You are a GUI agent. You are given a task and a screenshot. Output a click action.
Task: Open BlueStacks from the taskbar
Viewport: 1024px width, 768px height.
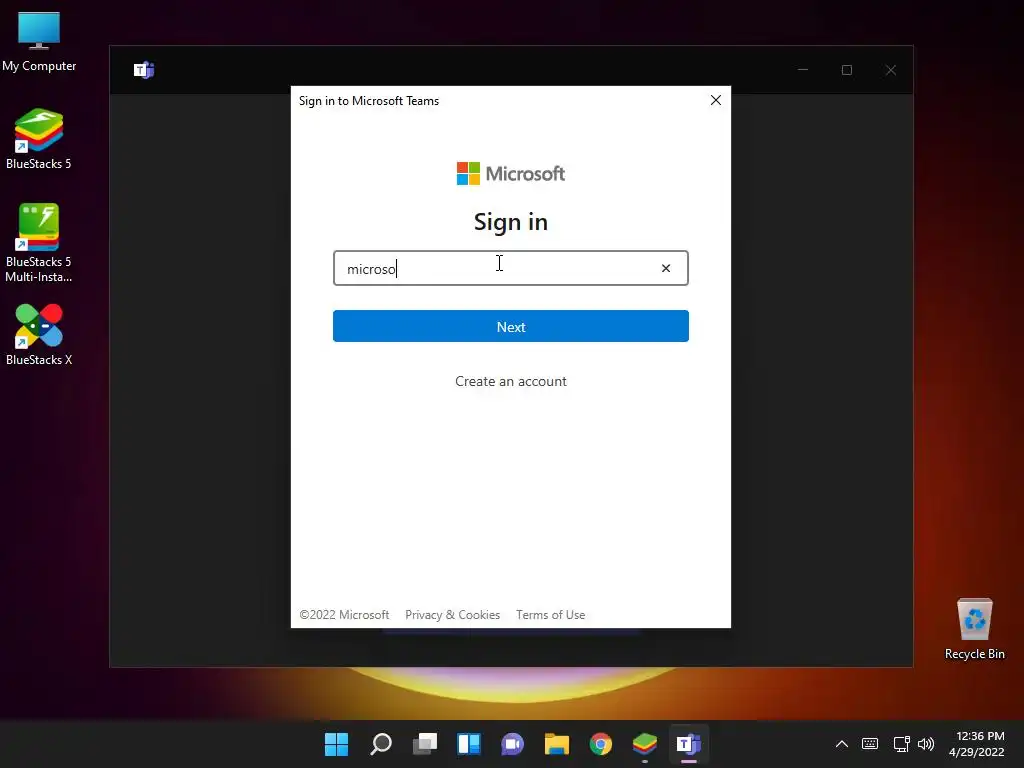pyautogui.click(x=645, y=744)
